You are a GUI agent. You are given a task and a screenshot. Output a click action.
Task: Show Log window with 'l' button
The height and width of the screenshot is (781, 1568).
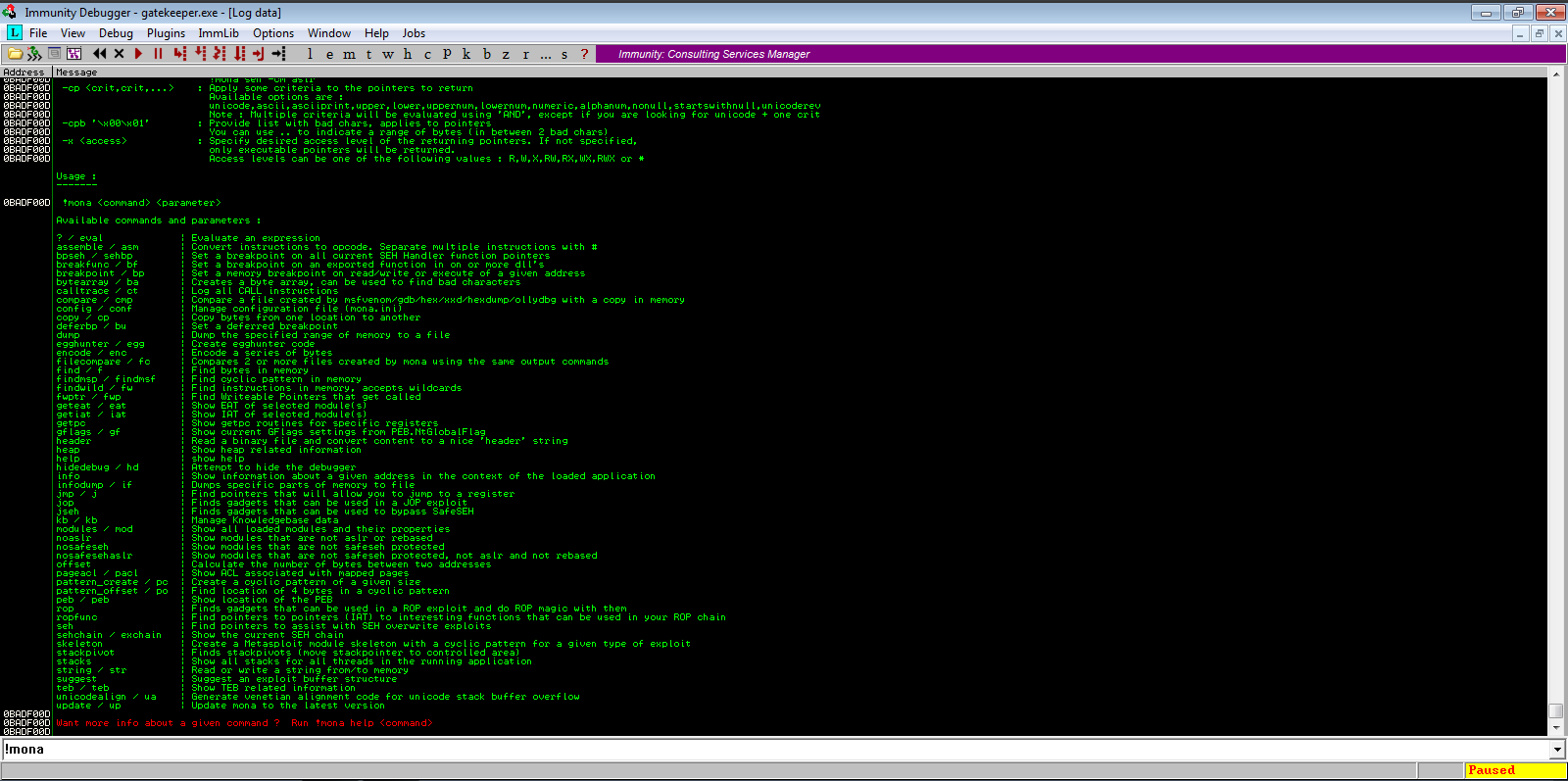point(310,54)
